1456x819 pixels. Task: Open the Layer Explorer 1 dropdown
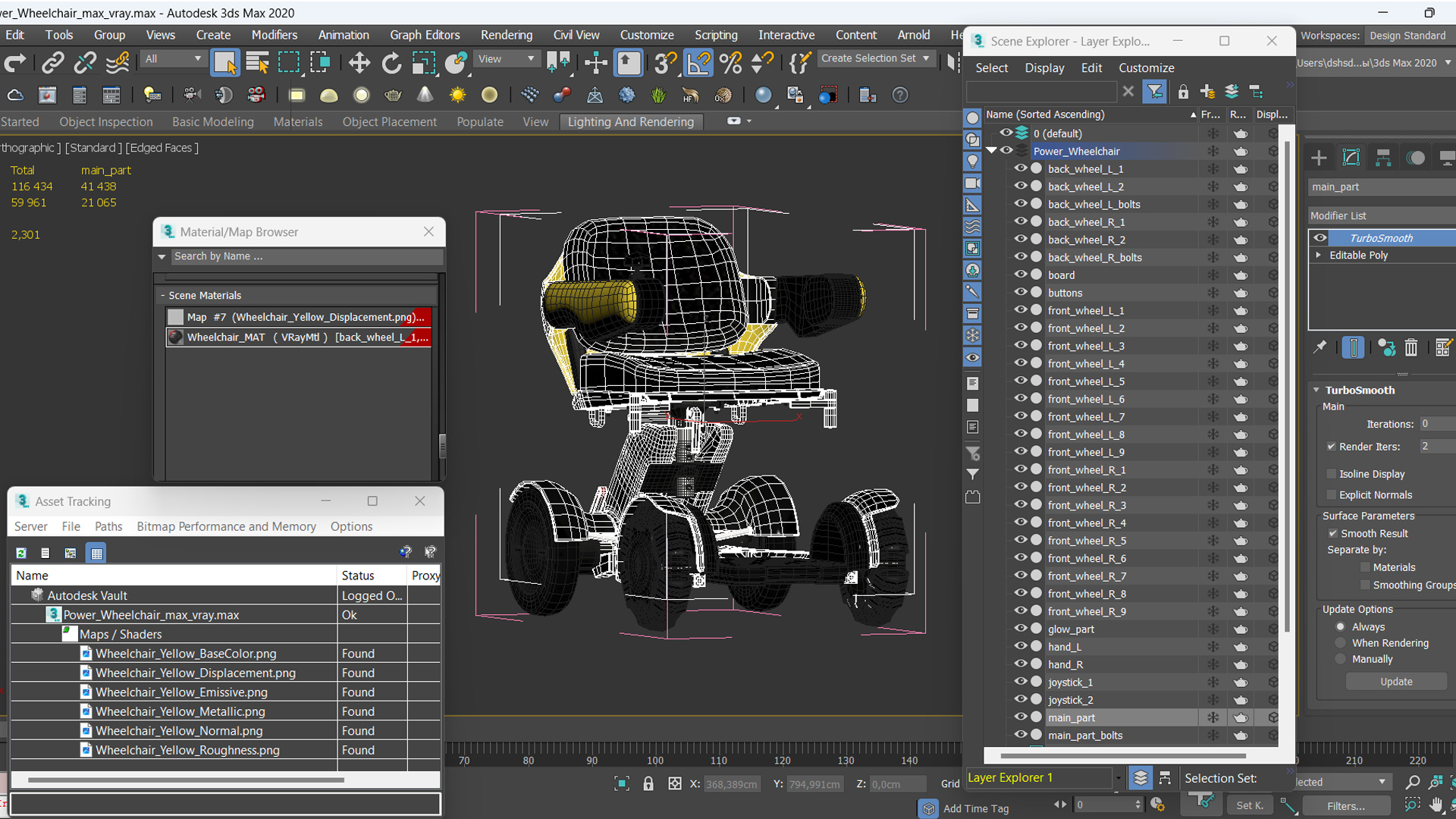point(1118,778)
